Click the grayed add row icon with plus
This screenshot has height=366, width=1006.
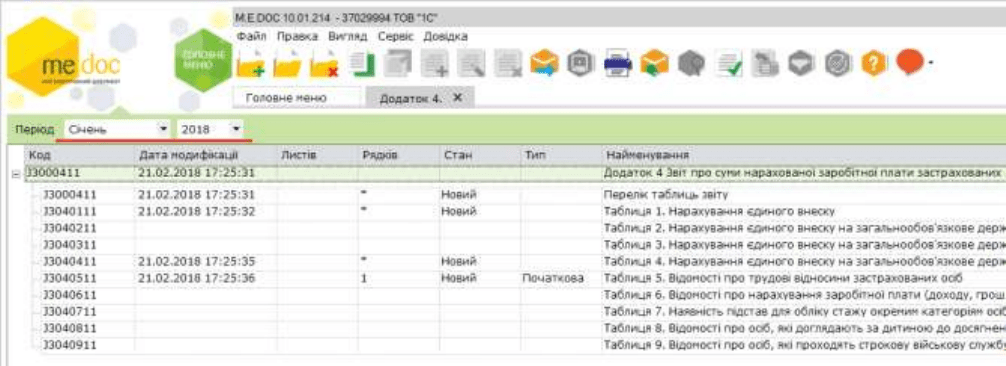(436, 64)
